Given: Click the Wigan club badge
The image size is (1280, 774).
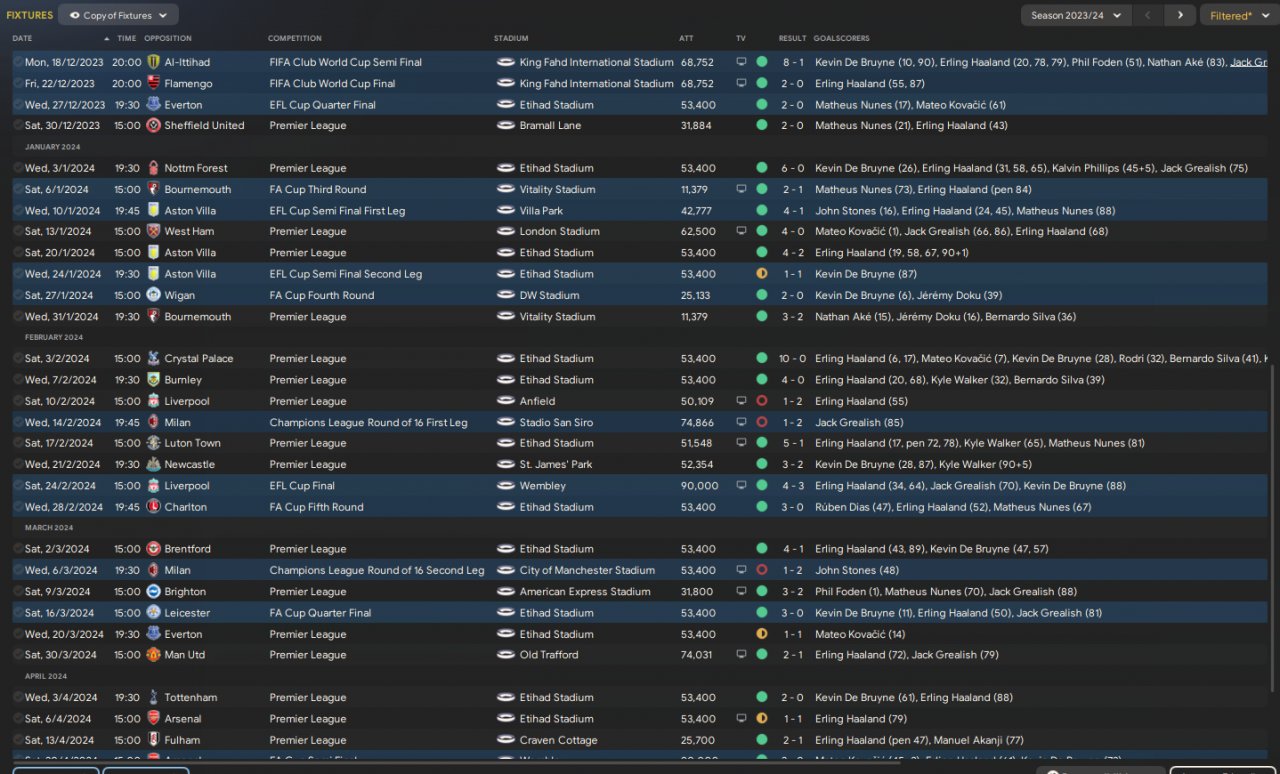Looking at the screenshot, I should tap(153, 296).
